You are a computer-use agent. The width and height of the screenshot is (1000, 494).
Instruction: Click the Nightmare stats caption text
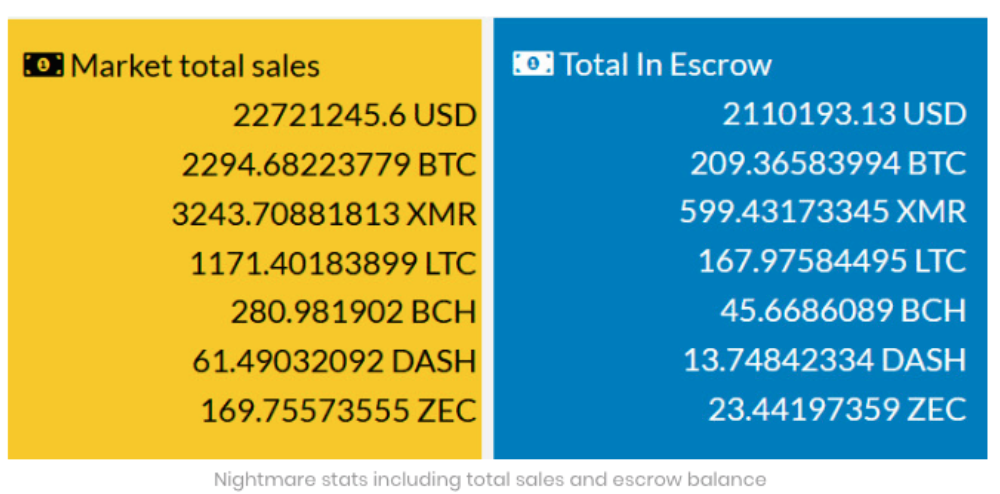tap(490, 479)
